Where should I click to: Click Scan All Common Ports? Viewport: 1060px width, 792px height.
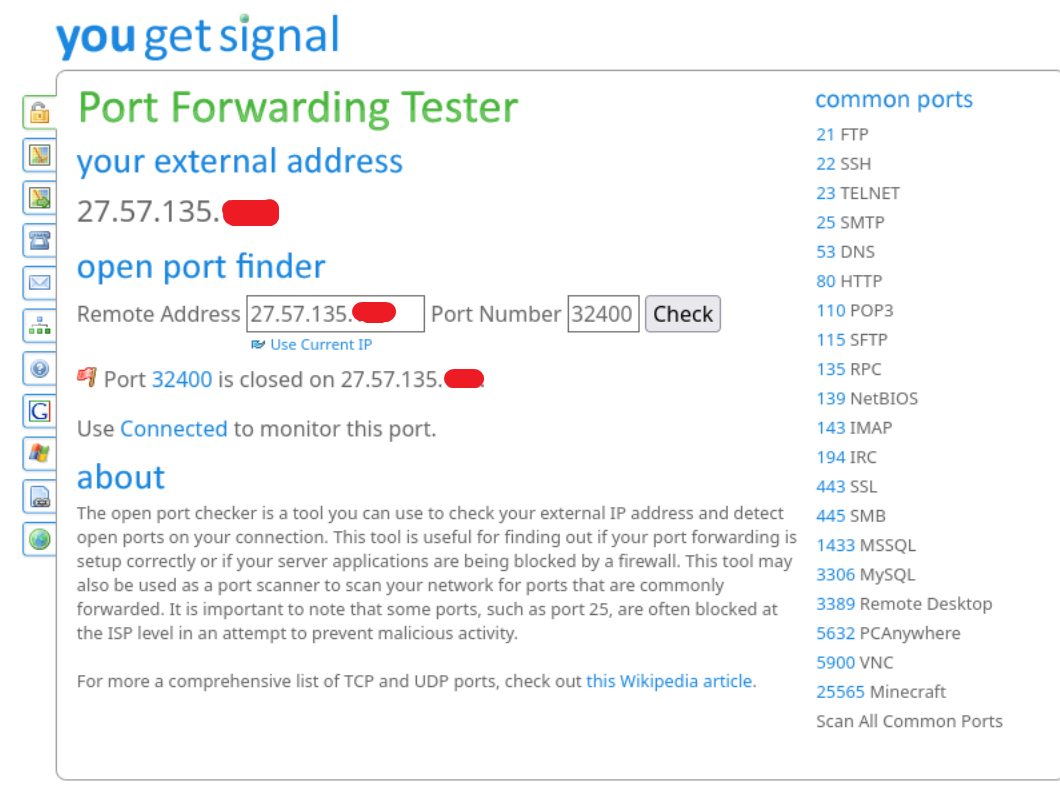[x=909, y=721]
